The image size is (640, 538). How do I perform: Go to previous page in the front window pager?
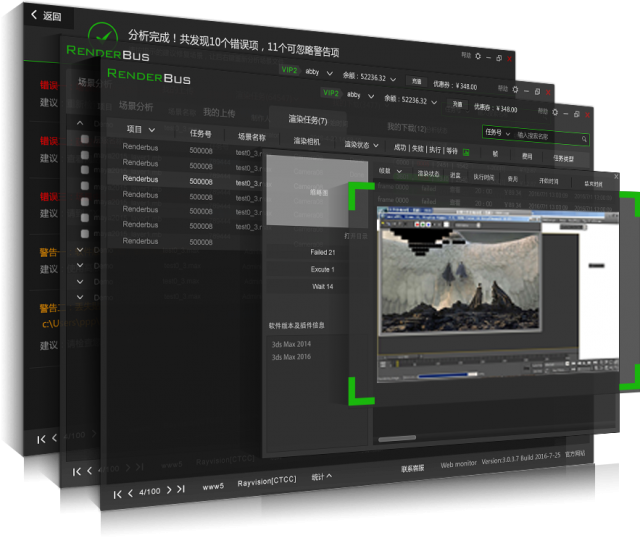coord(130,494)
